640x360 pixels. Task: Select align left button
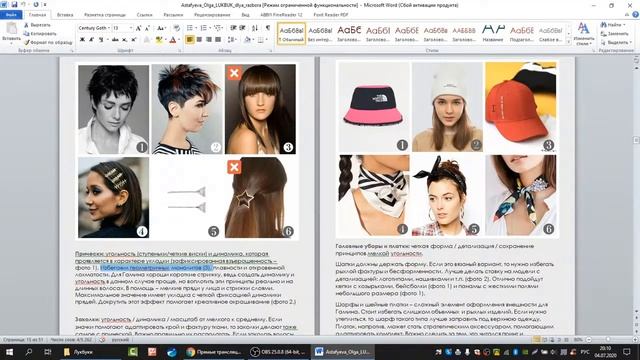coord(190,40)
